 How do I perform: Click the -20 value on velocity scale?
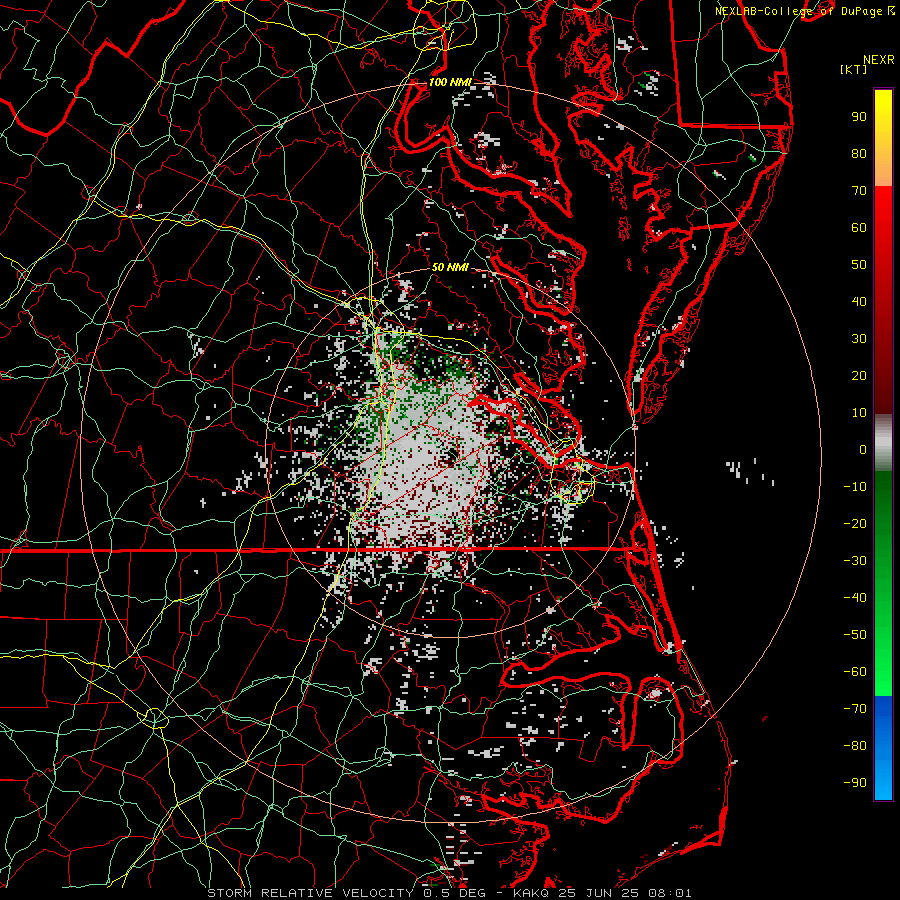tap(855, 524)
